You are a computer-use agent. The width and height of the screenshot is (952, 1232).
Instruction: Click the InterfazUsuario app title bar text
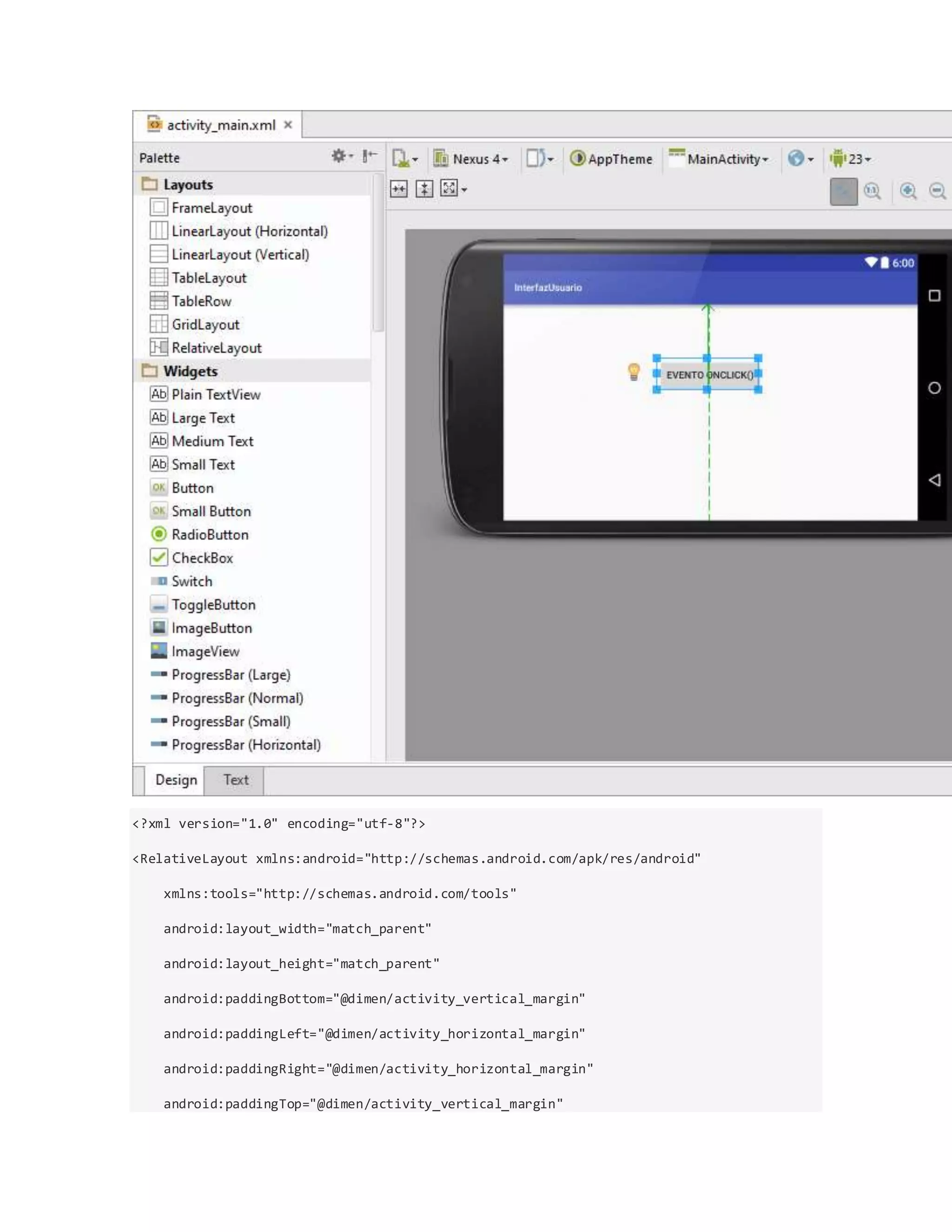point(548,288)
